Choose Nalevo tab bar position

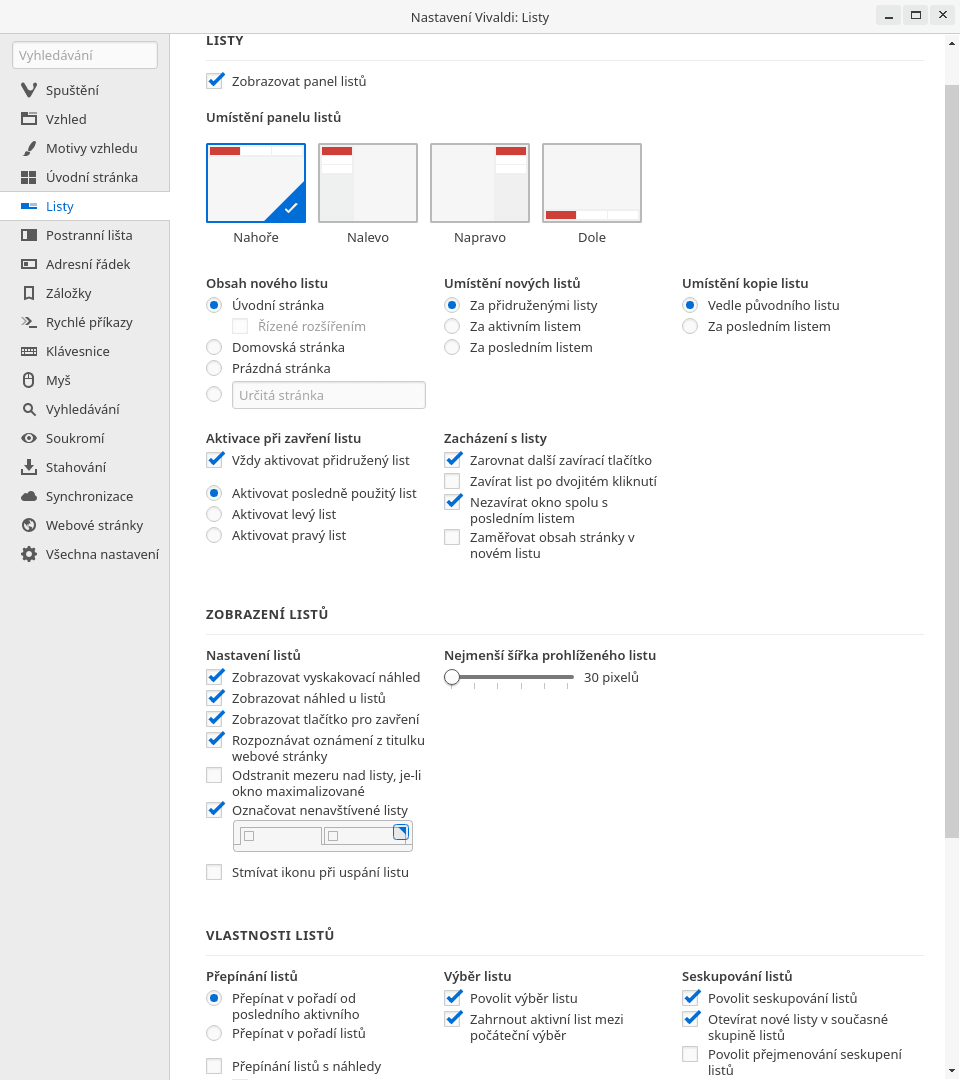pos(368,183)
